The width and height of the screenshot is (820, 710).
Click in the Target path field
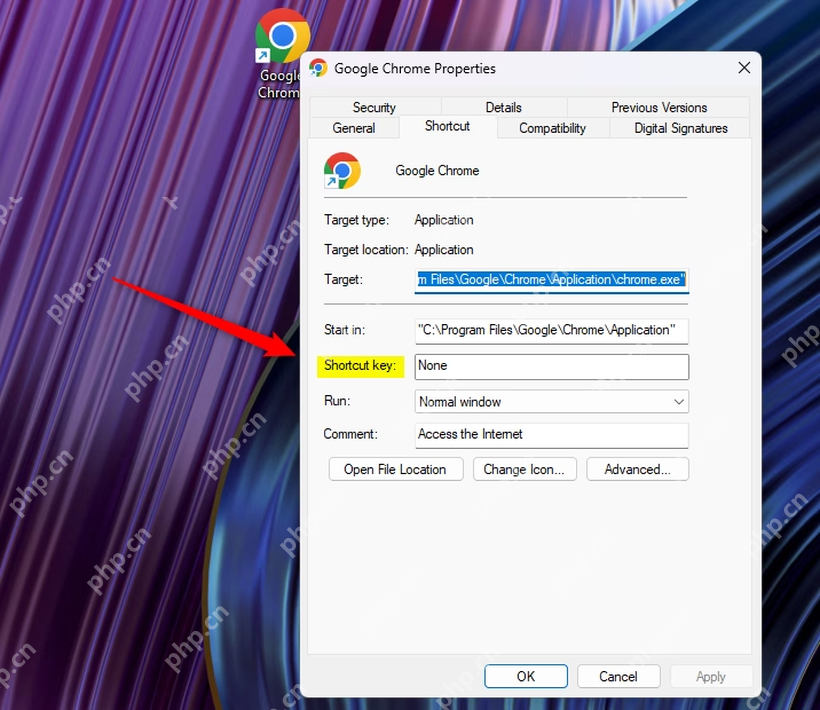[552, 280]
